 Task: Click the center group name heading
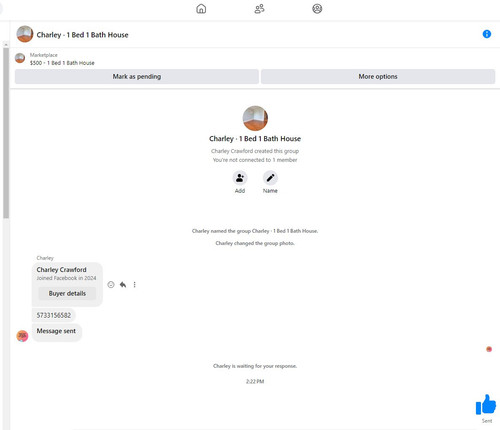255,139
